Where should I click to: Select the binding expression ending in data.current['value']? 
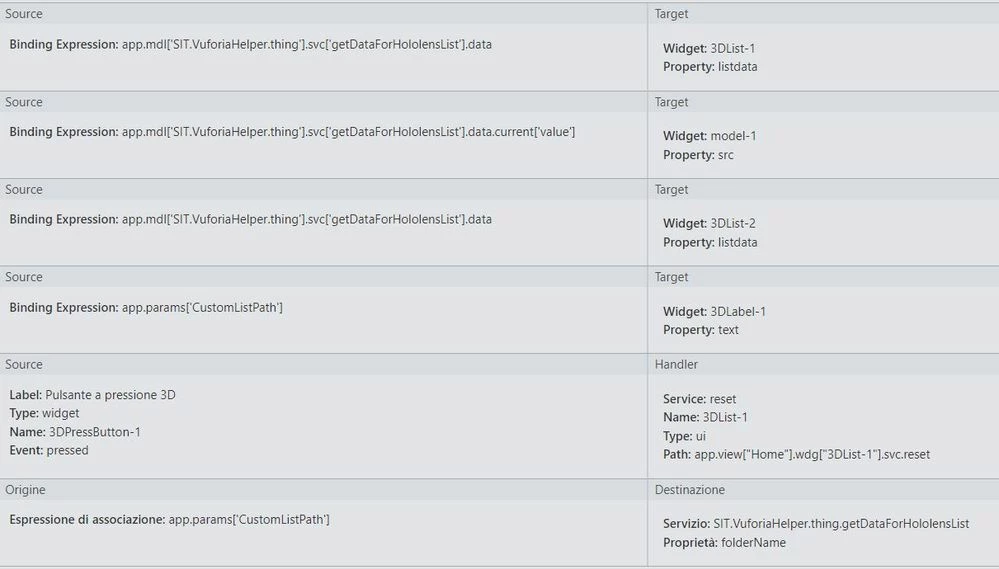click(292, 132)
